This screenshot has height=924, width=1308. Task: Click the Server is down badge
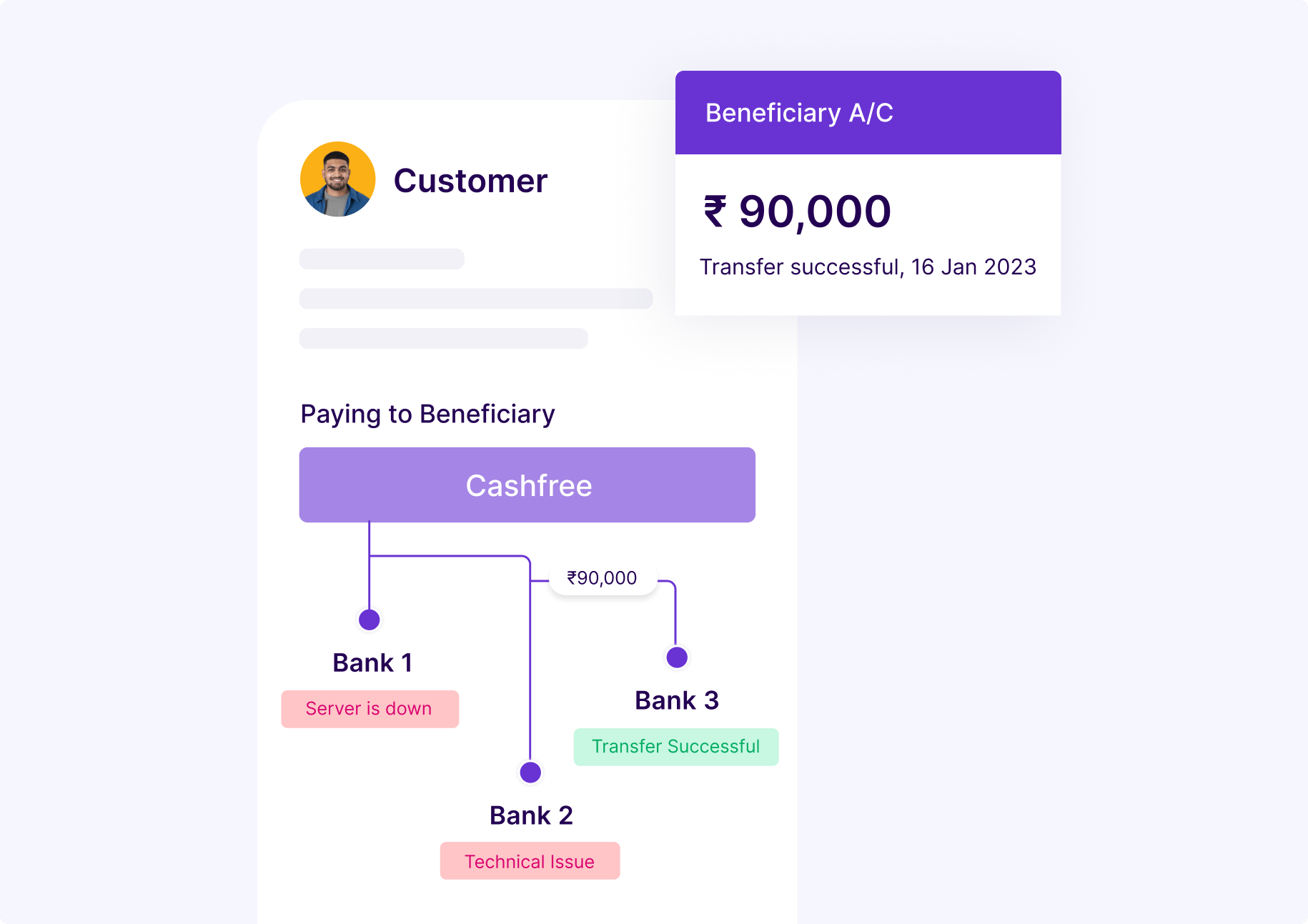[370, 709]
